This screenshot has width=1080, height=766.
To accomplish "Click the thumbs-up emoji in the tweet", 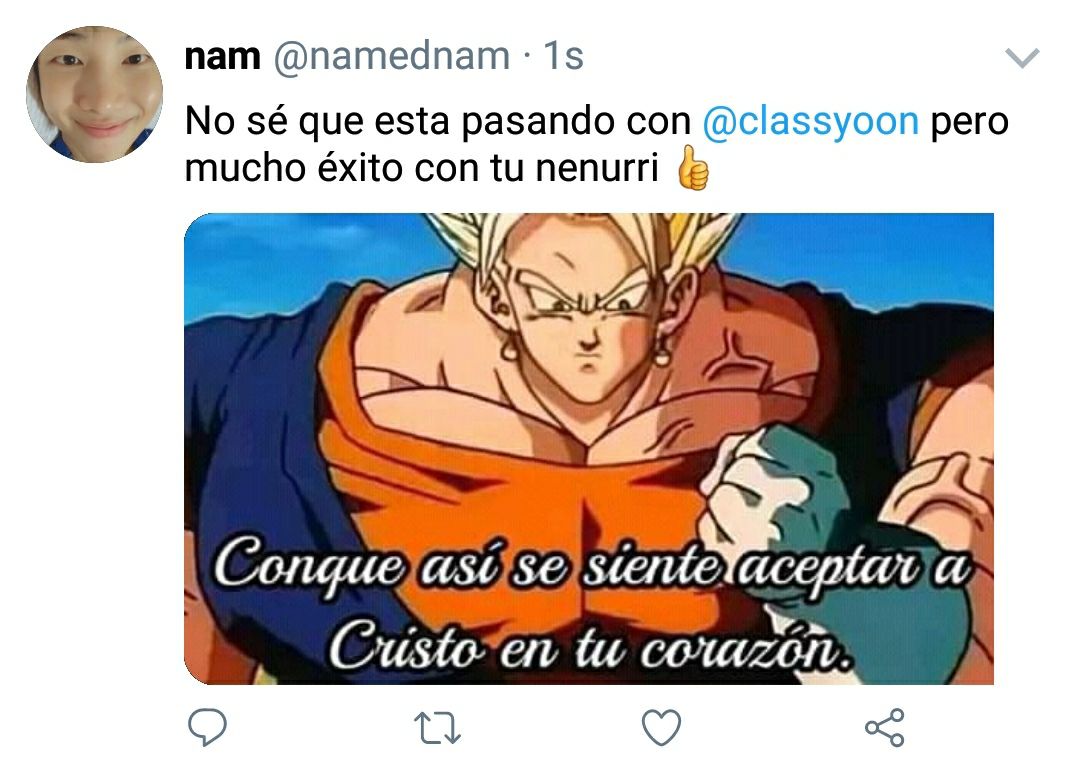I will click(x=693, y=167).
